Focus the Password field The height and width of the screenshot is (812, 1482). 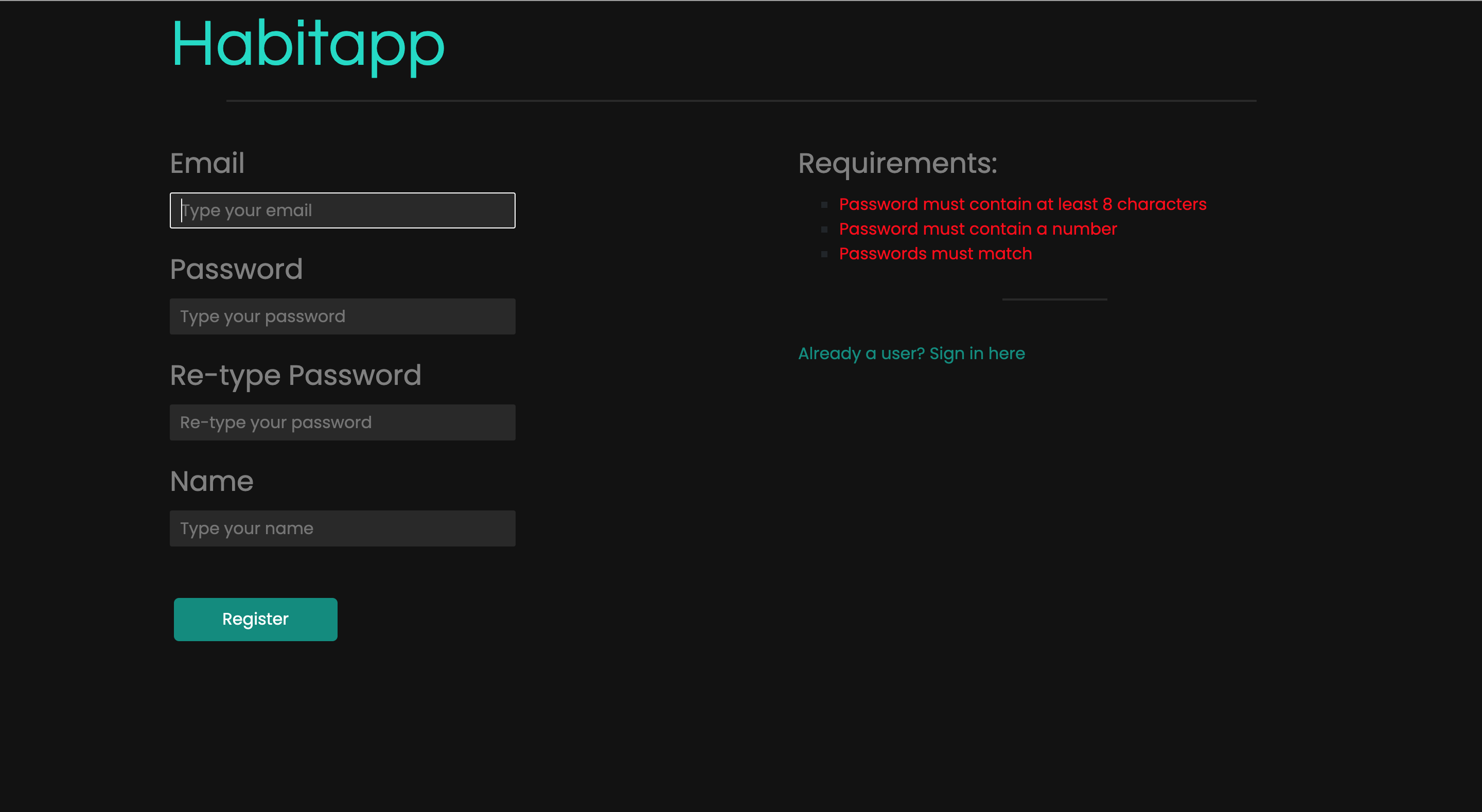(x=342, y=316)
